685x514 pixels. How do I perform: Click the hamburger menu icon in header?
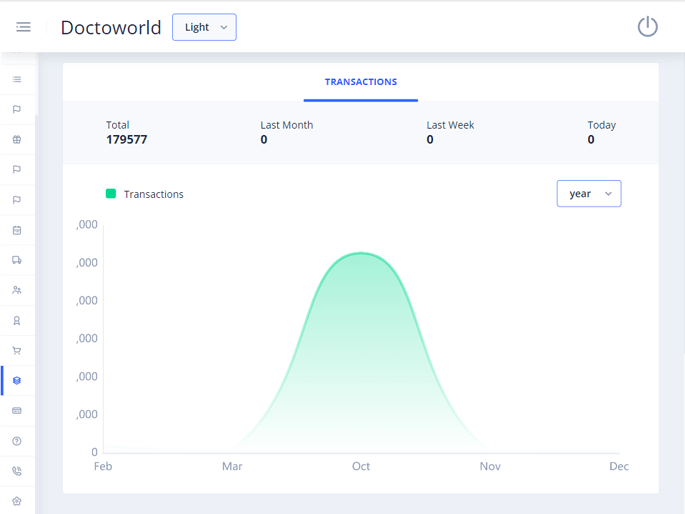(x=23, y=27)
